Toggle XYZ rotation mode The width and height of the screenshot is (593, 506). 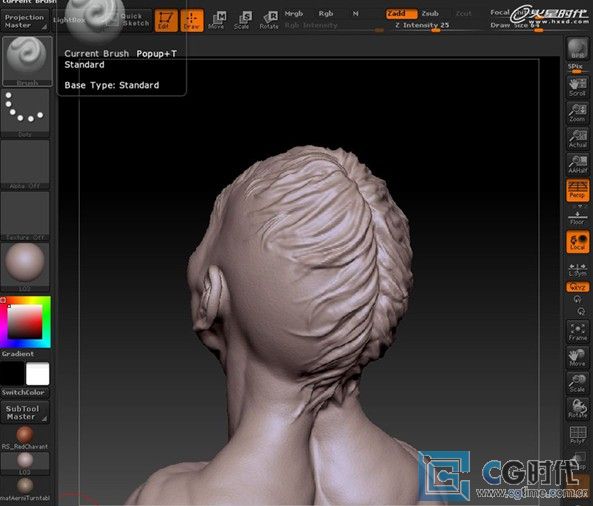(x=577, y=287)
